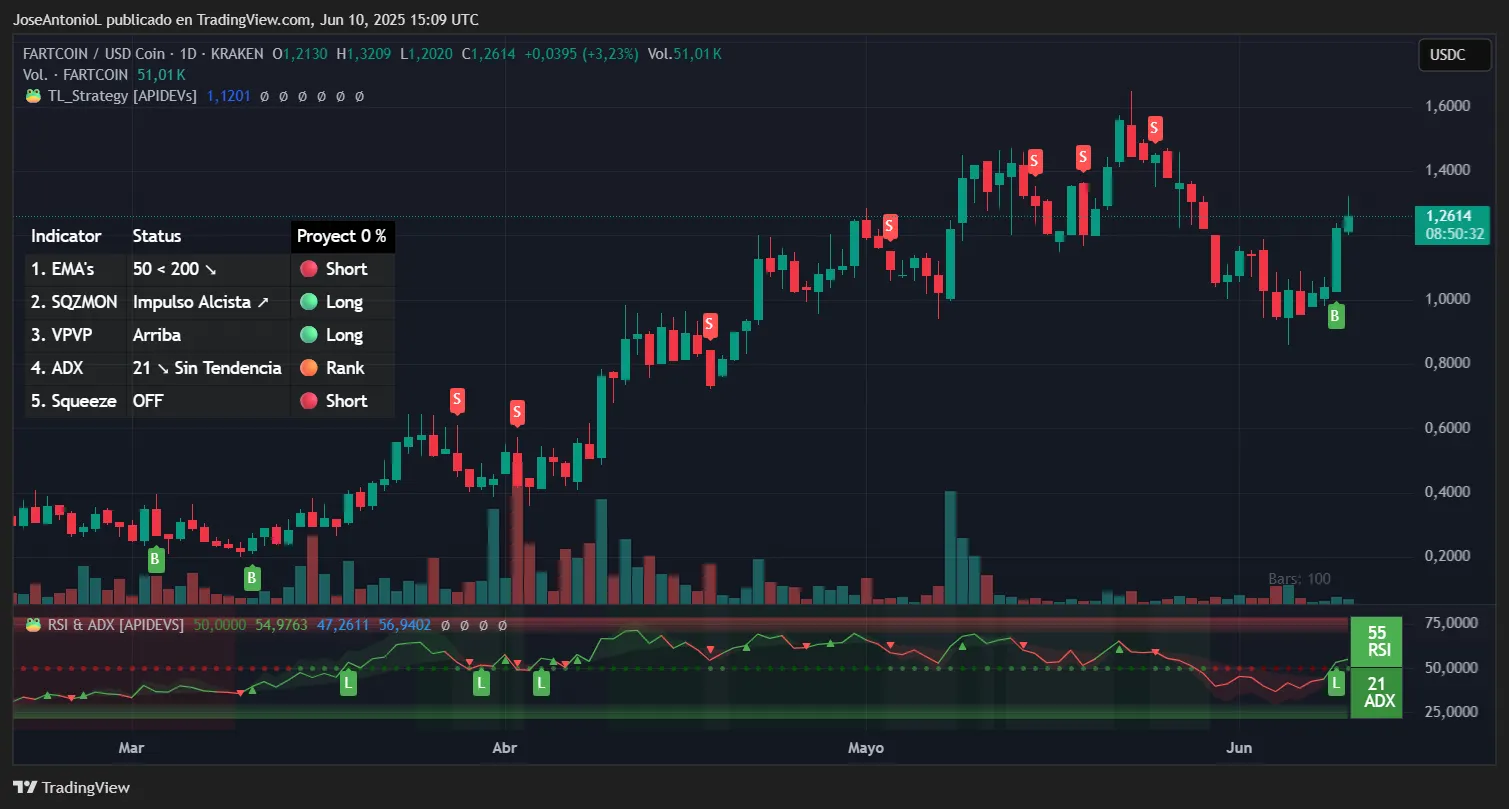Expand the Vol · FARTCOIN legend entry
The width and height of the screenshot is (1509, 809).
point(76,75)
